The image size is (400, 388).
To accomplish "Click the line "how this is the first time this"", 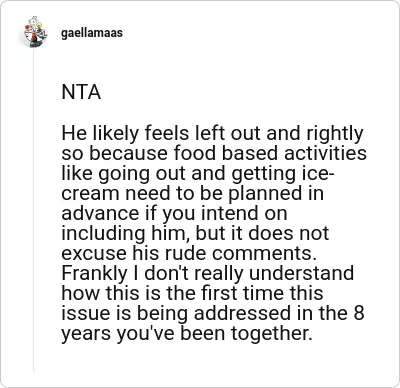I will pos(192,293).
